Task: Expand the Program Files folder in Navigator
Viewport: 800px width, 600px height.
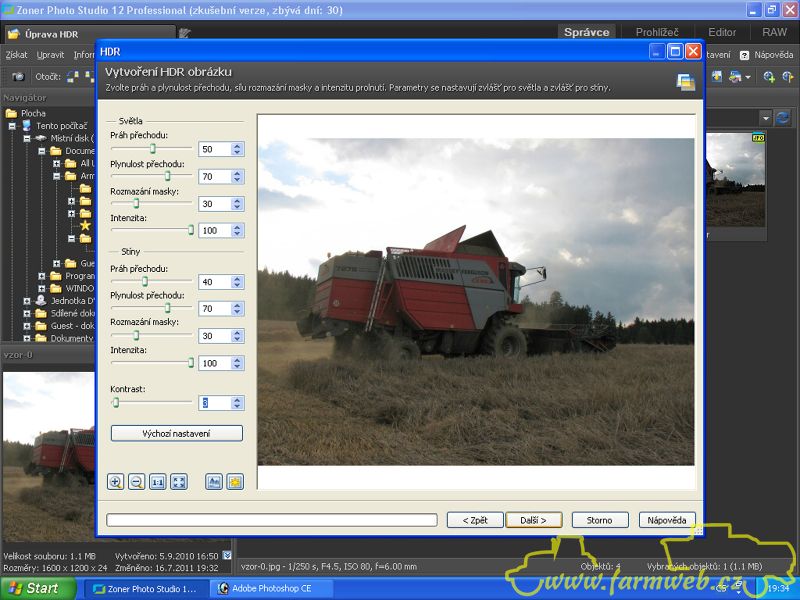Action: (42, 275)
